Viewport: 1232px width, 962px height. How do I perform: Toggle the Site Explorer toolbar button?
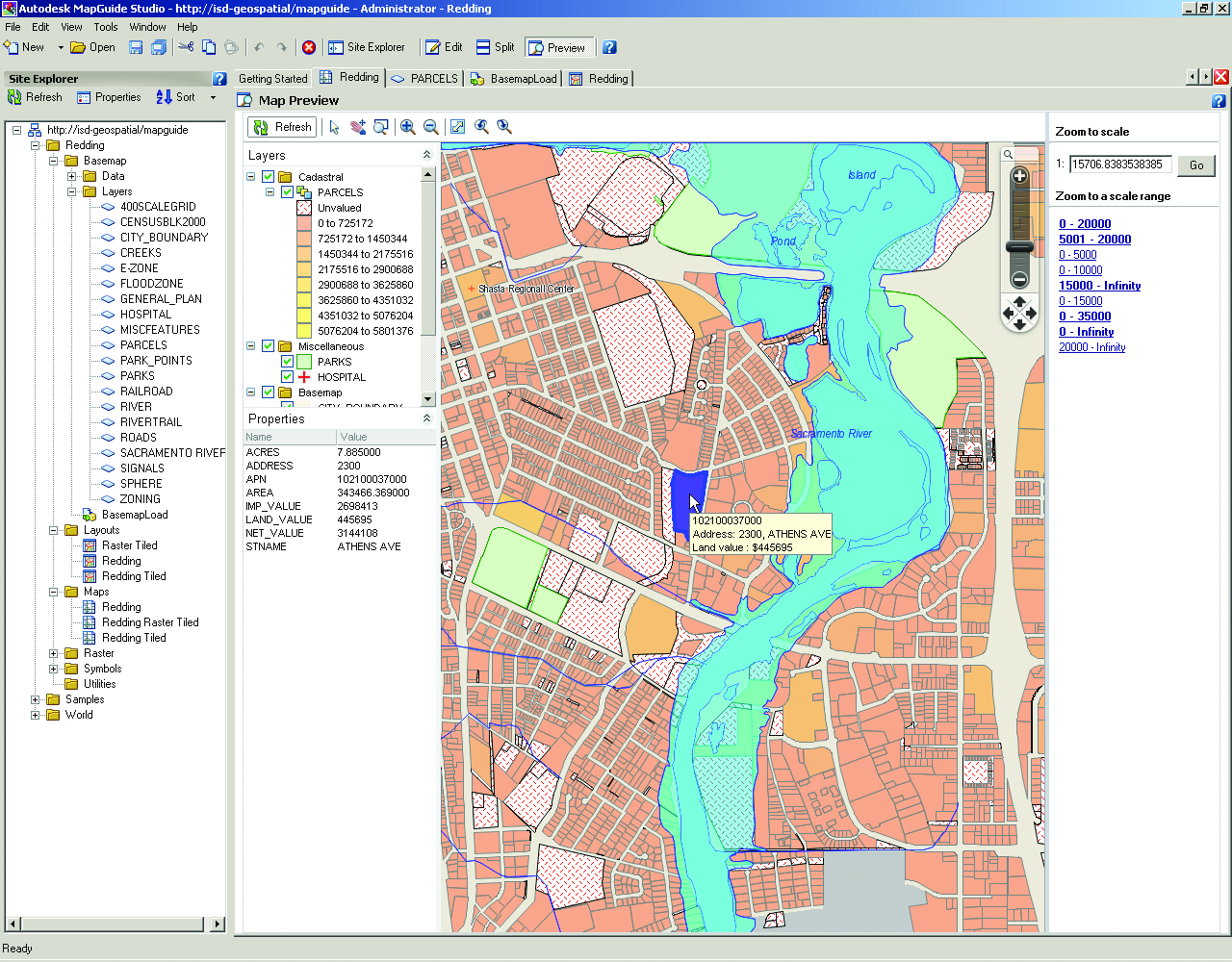[x=367, y=47]
